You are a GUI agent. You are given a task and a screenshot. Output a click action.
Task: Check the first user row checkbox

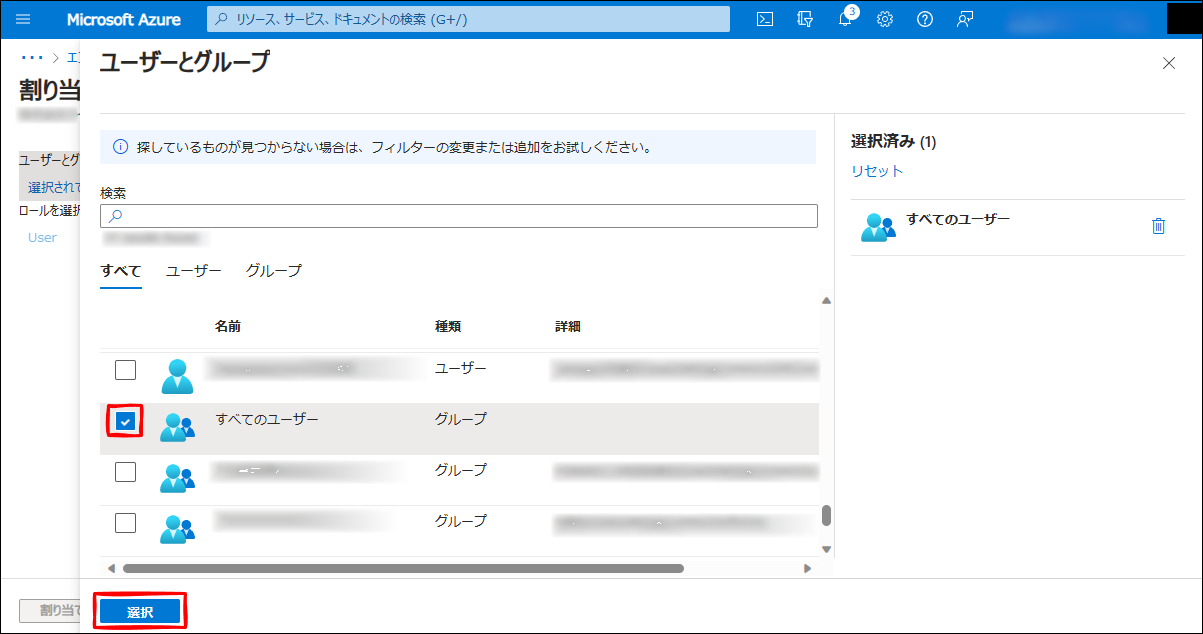pos(125,370)
